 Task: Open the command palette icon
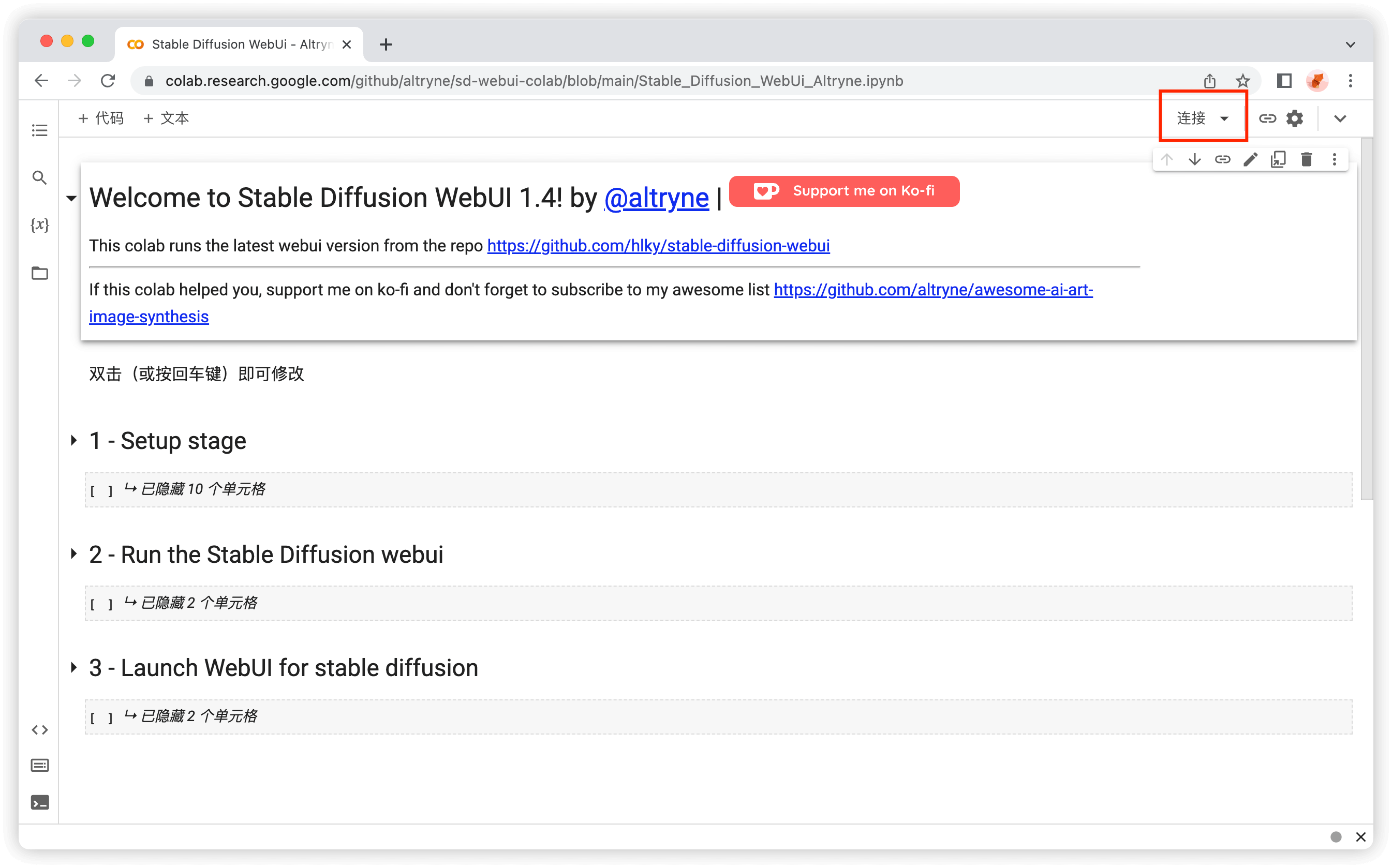(x=40, y=765)
